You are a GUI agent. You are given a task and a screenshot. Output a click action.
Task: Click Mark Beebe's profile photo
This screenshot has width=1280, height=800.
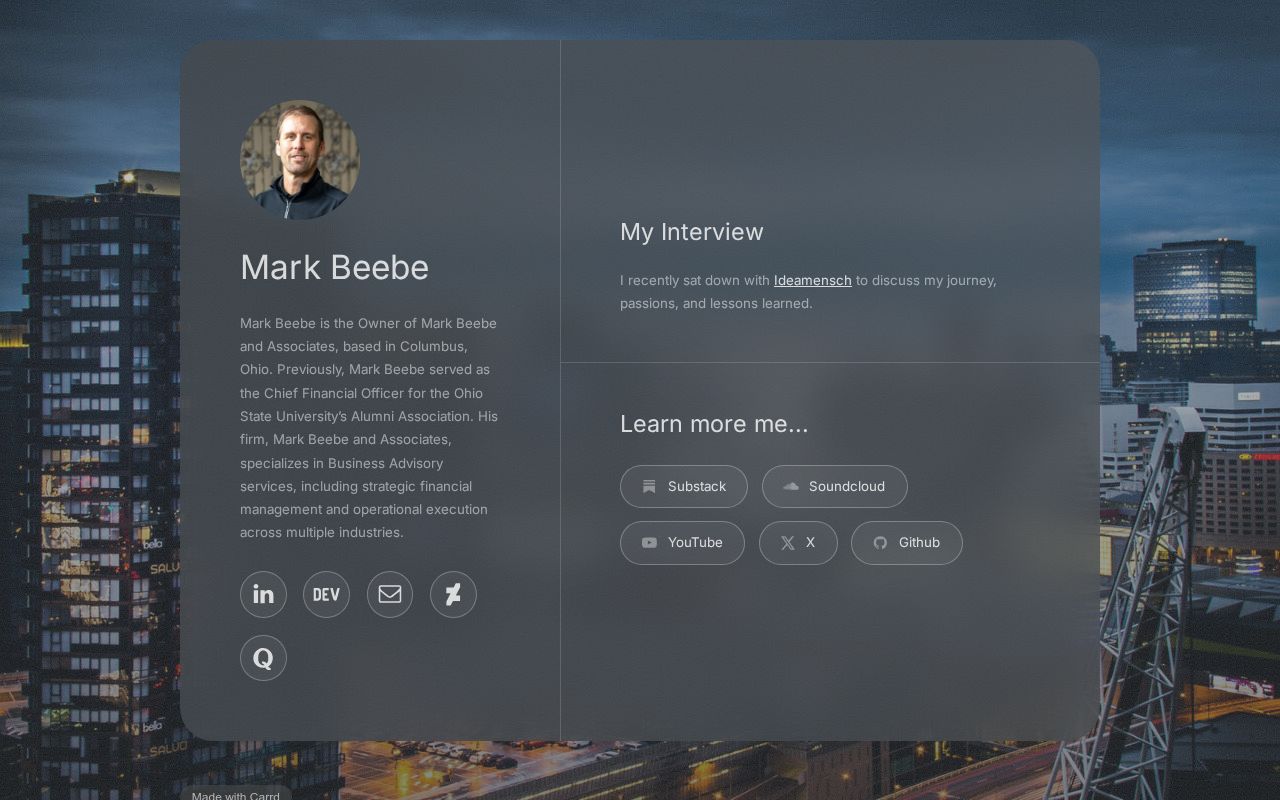pos(298,159)
